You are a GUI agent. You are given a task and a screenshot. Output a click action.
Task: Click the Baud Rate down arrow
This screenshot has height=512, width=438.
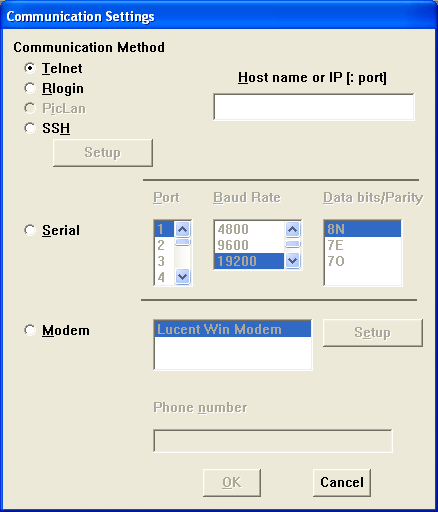pyautogui.click(x=292, y=260)
